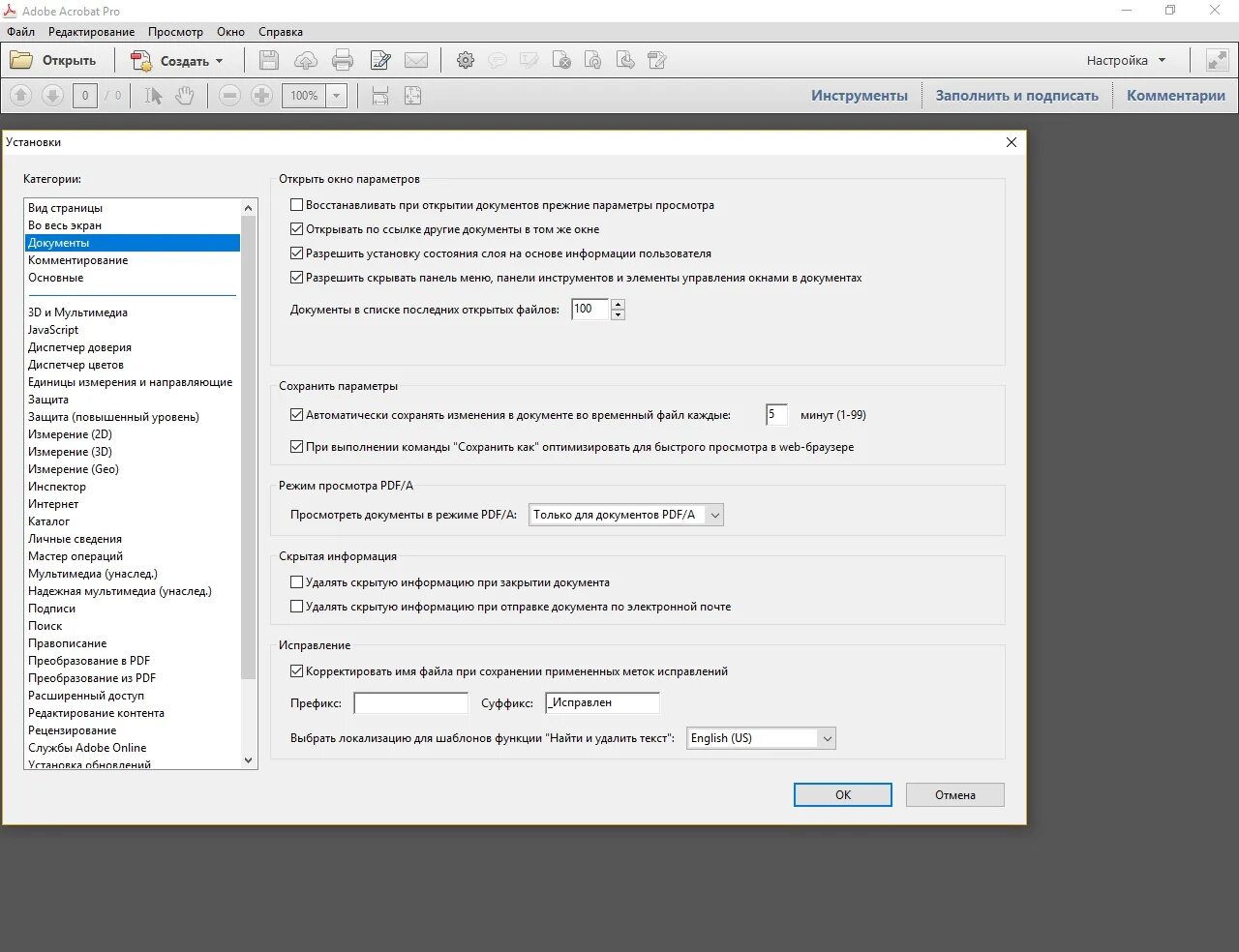Click the rotate page toolbar icon

(593, 61)
